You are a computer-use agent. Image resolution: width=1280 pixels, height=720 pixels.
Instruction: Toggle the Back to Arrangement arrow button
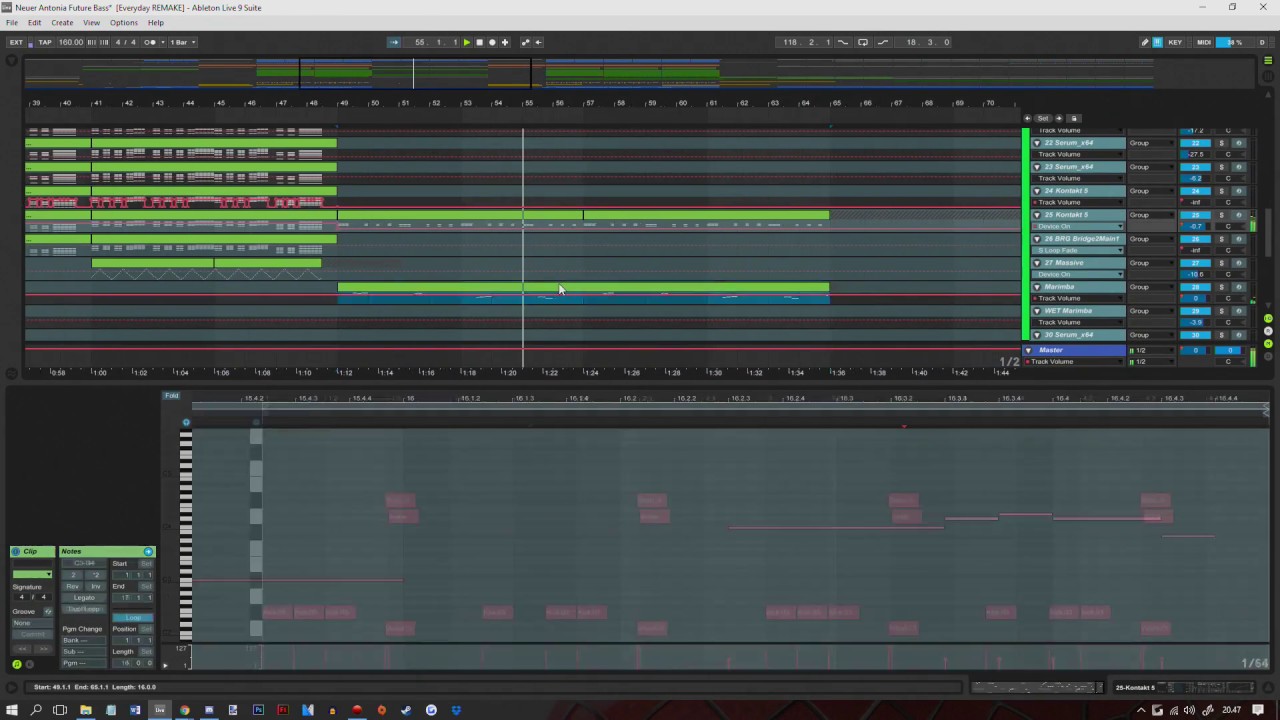tap(538, 42)
